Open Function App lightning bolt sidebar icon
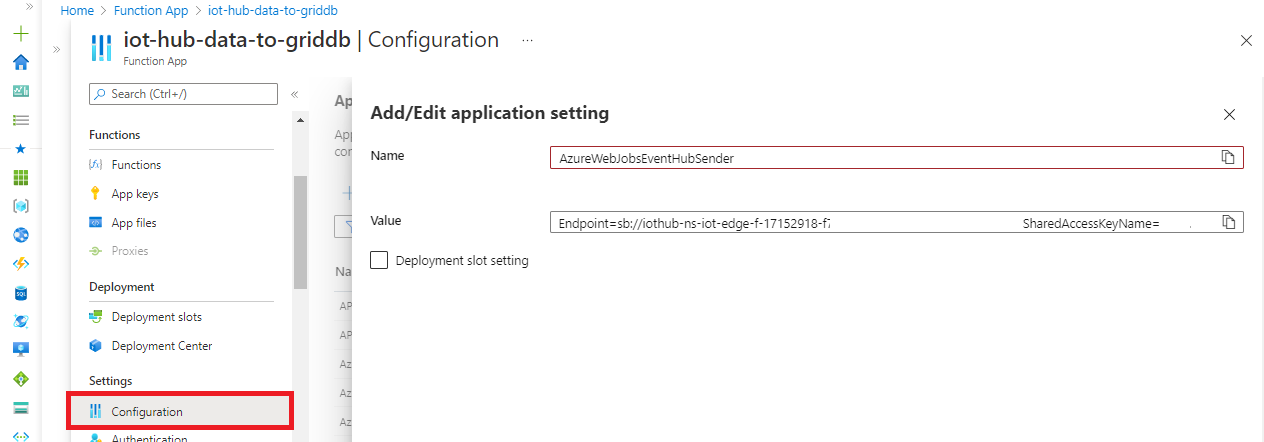The width and height of the screenshot is (1264, 442). coord(20,264)
